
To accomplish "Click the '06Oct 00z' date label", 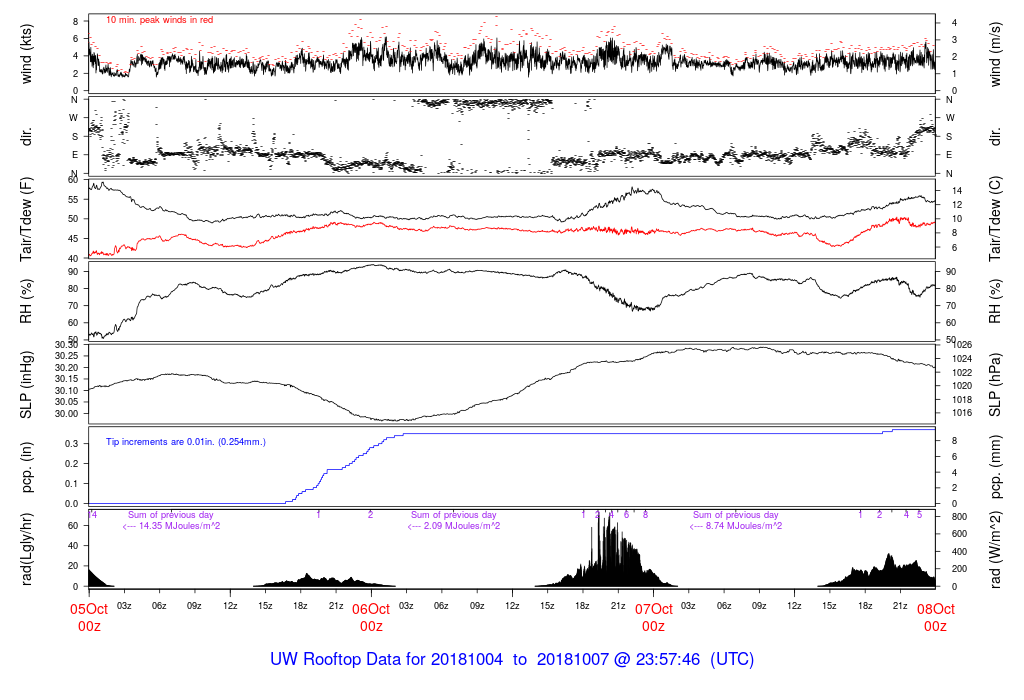I will [x=371, y=617].
